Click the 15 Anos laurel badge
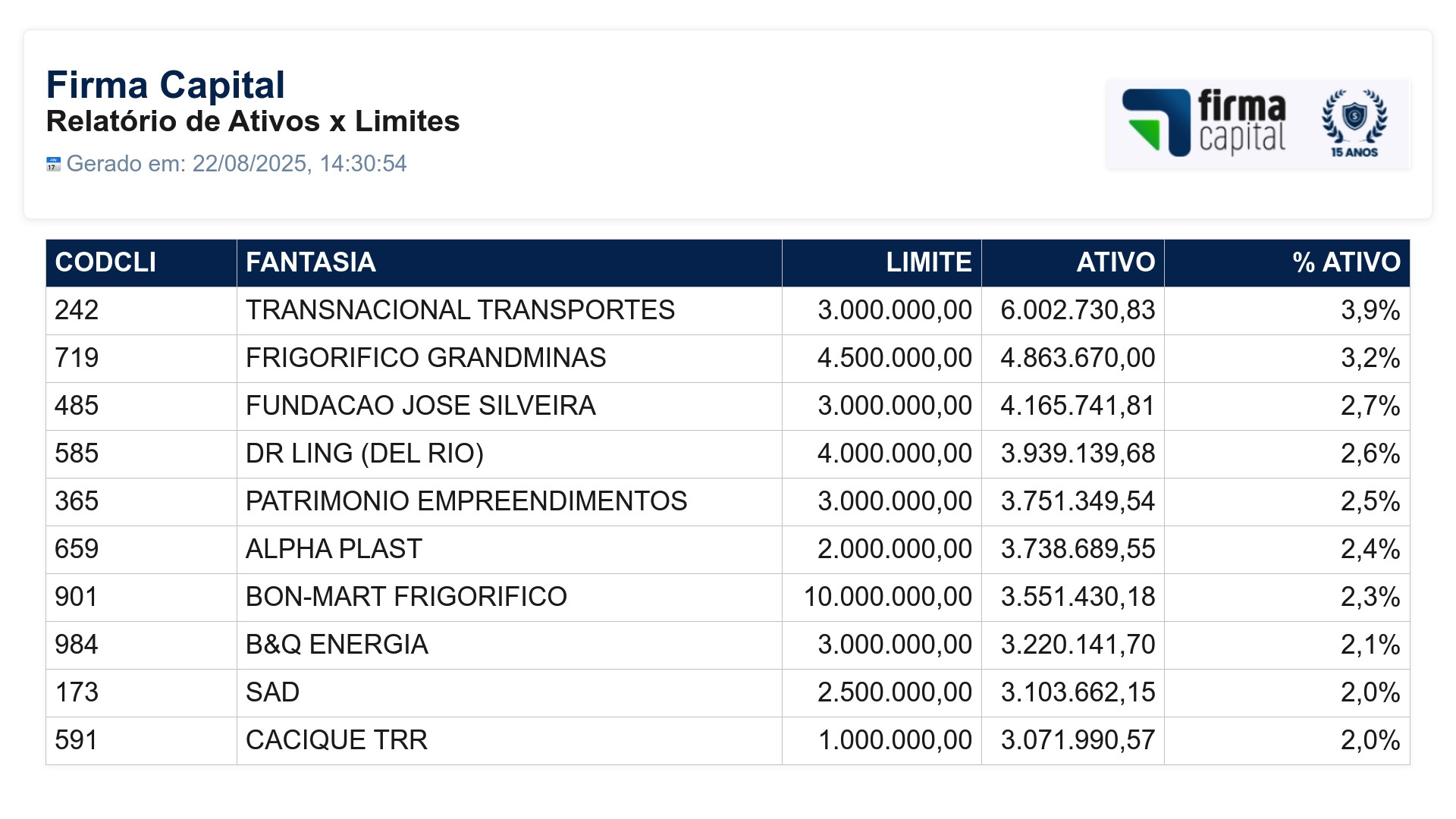The image size is (1456, 819). point(1354,123)
